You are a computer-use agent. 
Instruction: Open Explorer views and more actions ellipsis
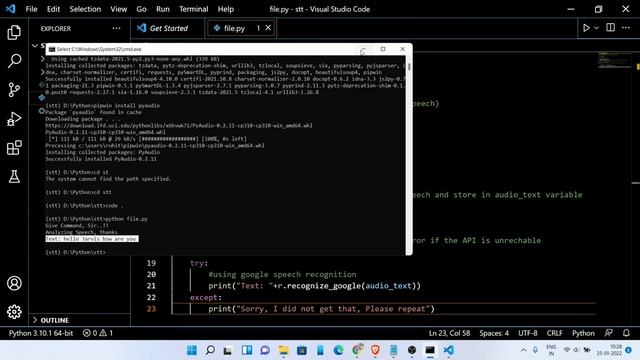116,28
